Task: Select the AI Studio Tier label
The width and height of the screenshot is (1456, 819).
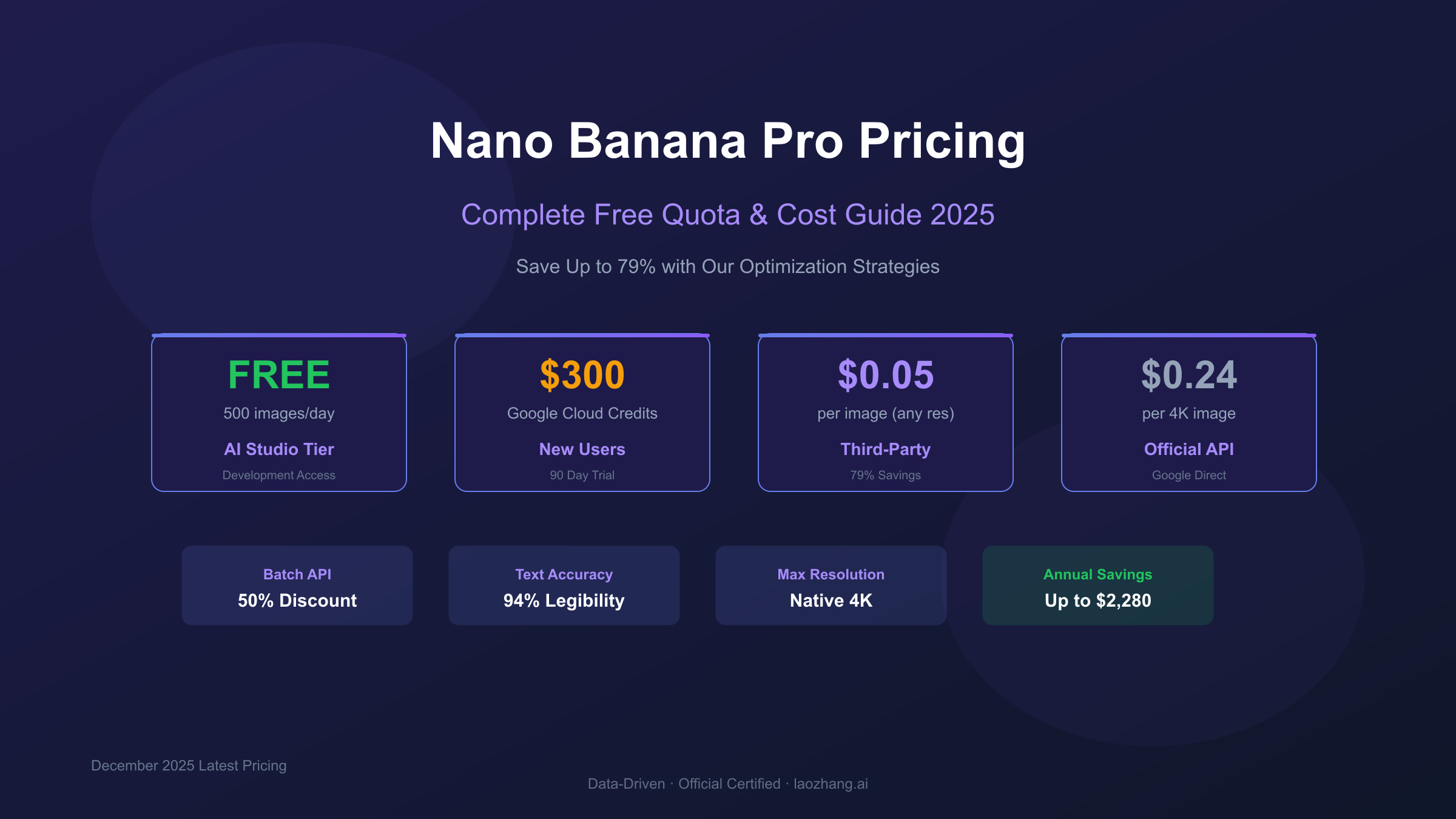Action: (278, 449)
